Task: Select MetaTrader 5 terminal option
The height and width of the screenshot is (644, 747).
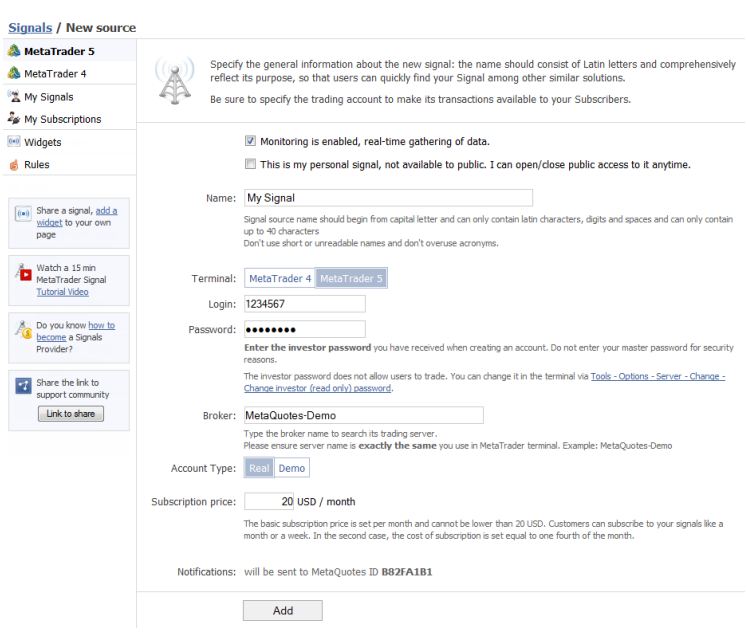Action: pos(351,278)
